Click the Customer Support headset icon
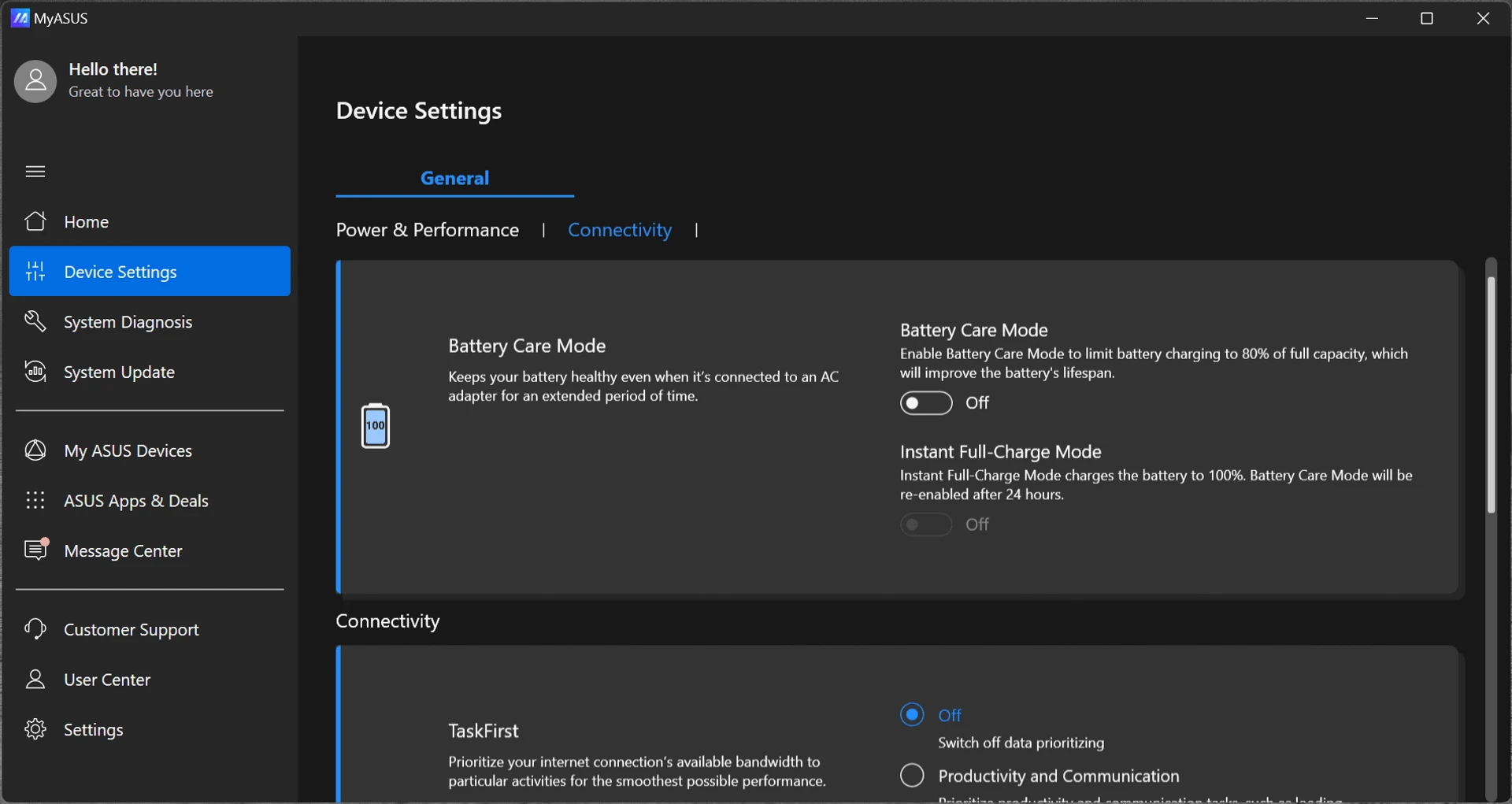The width and height of the screenshot is (1512, 804). tap(35, 629)
